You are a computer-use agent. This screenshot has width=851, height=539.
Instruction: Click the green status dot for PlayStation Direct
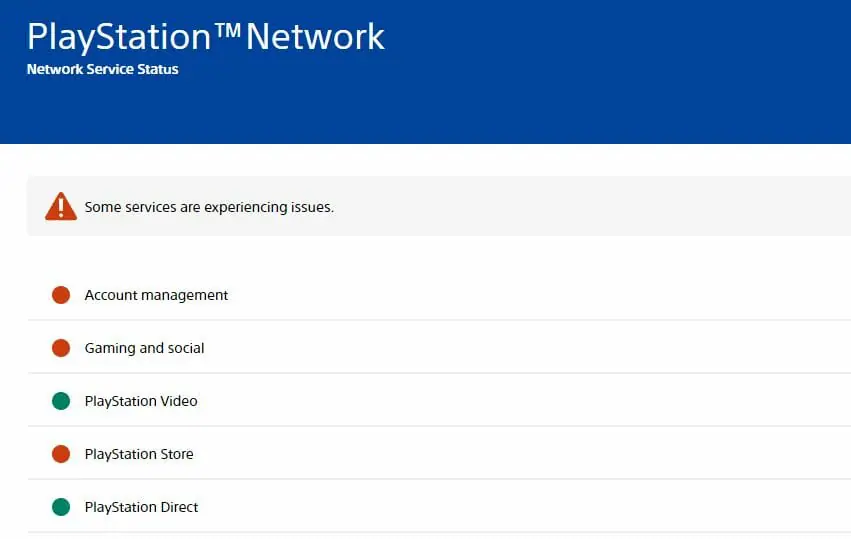click(61, 507)
